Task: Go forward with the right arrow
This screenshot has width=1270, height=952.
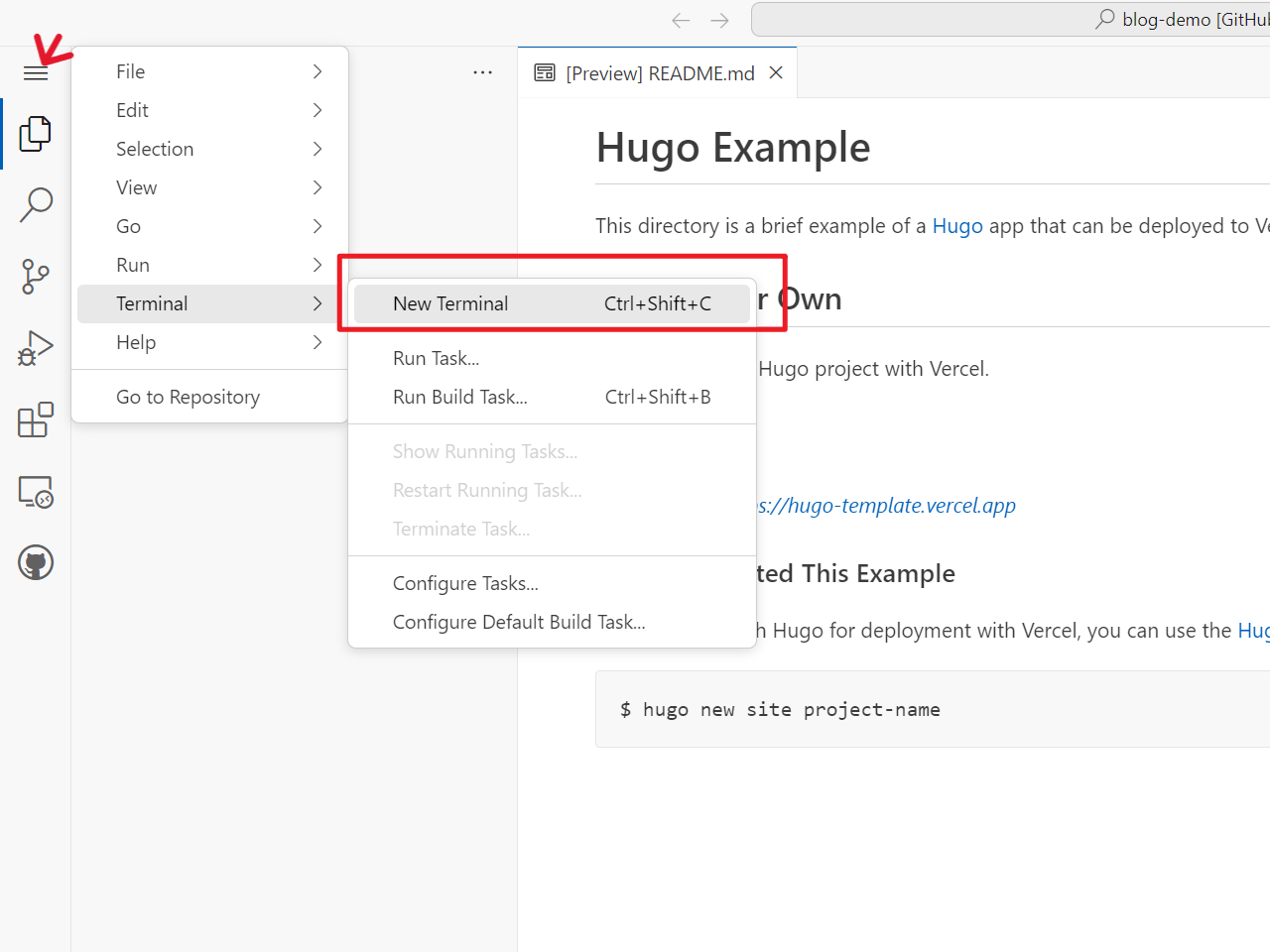Action: [x=720, y=20]
